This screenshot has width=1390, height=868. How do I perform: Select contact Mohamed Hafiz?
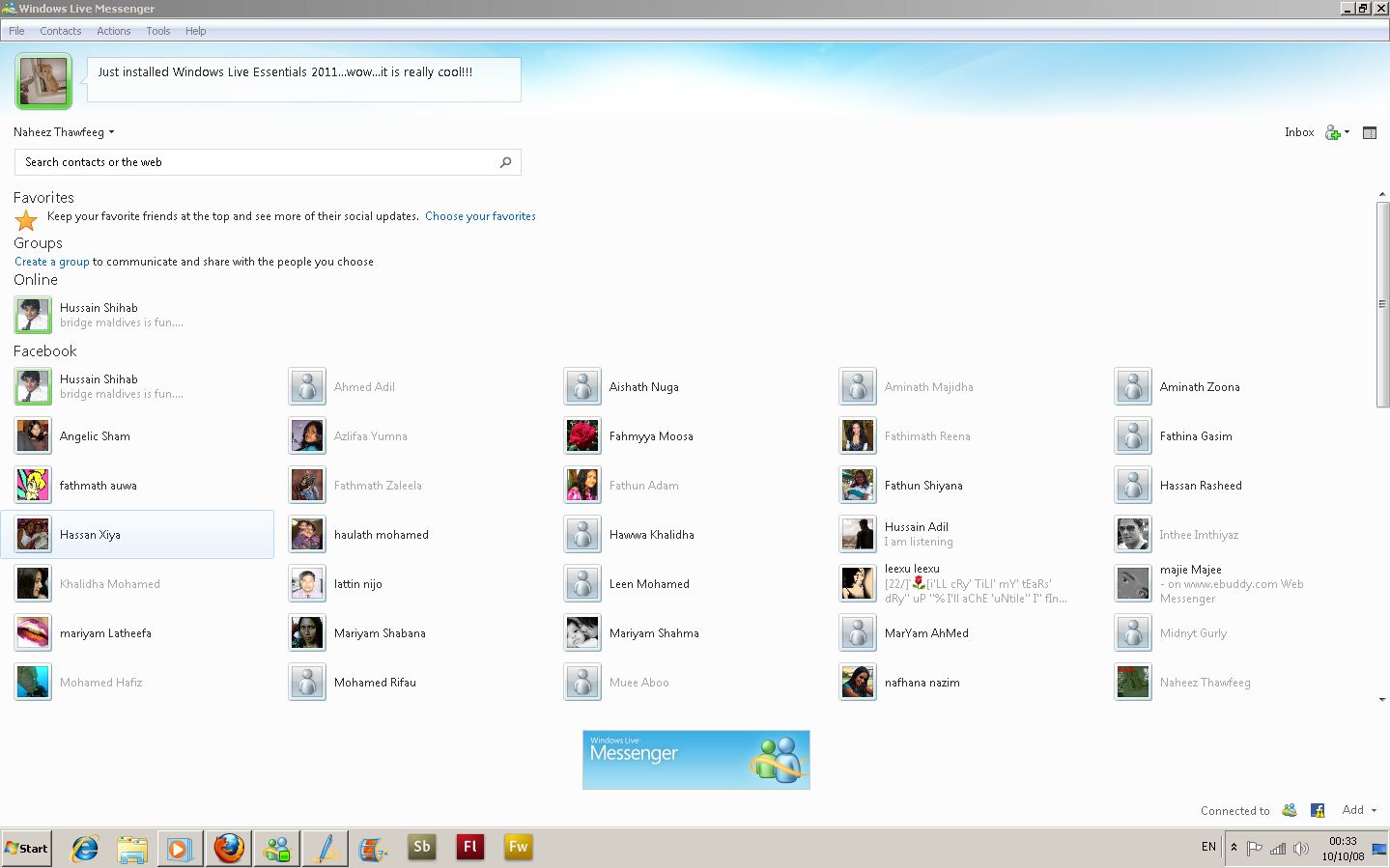click(100, 683)
